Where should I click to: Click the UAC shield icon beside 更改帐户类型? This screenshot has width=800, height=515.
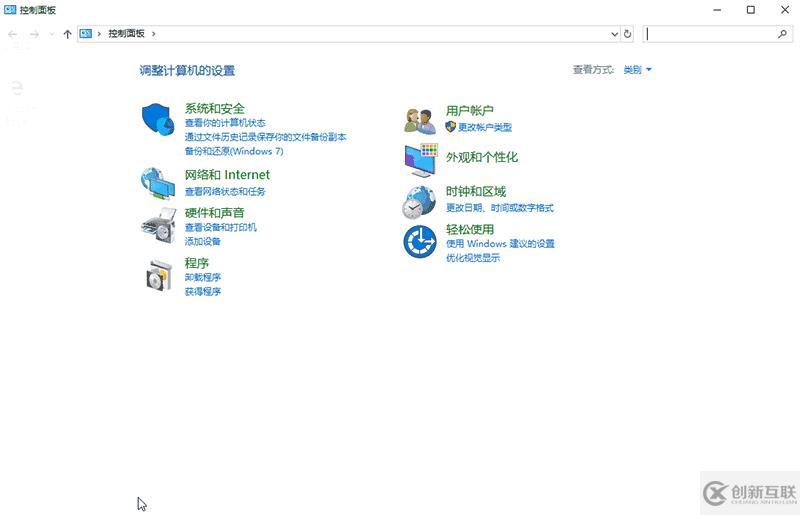tap(450, 127)
